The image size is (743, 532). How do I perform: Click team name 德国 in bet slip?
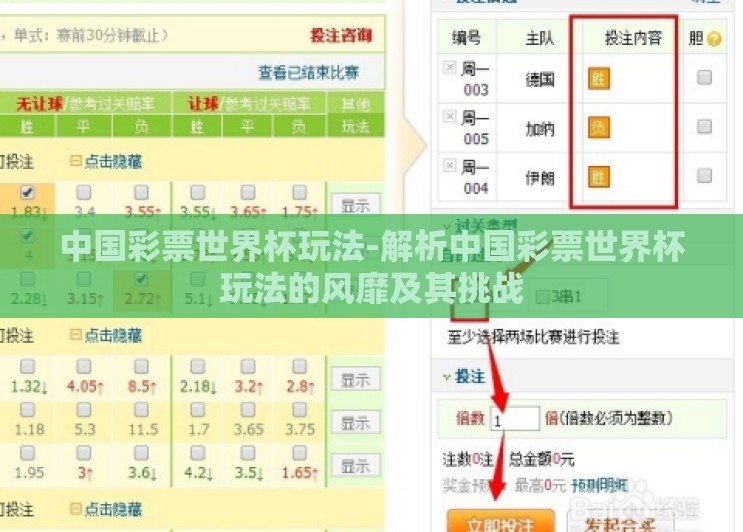[x=540, y=79]
